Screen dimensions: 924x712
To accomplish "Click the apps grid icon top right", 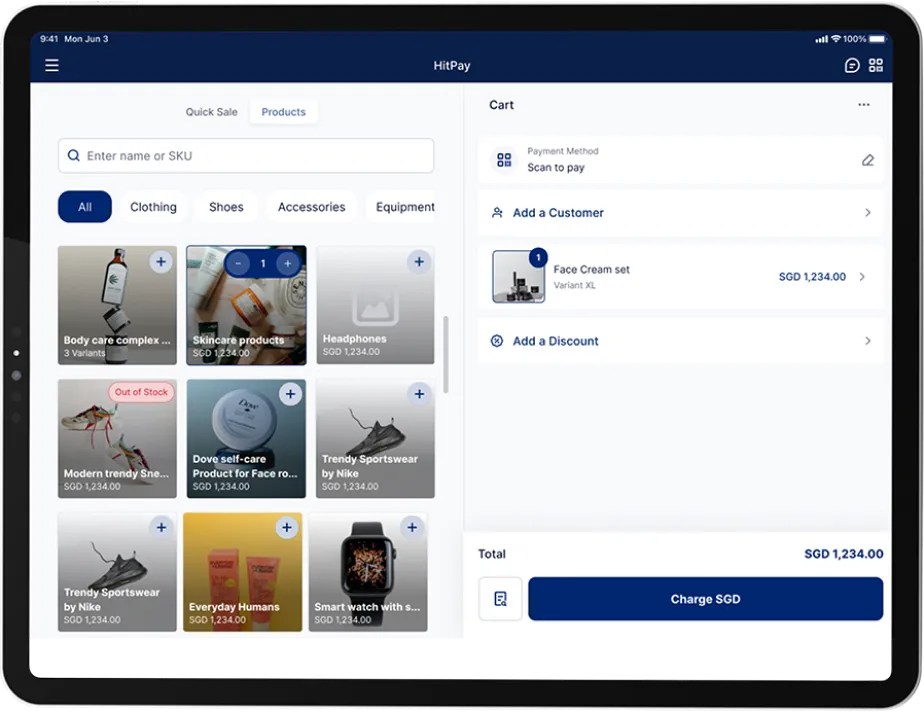I will 877,65.
